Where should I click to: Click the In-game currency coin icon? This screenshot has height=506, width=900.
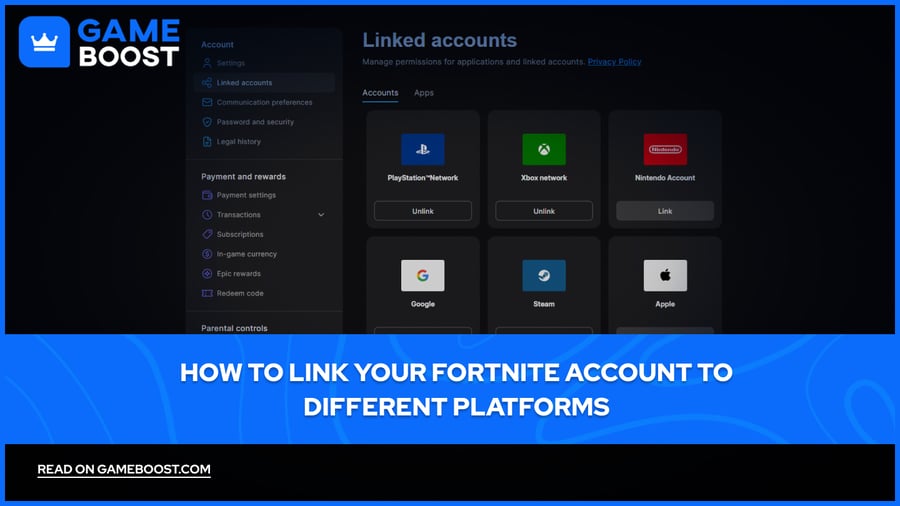pos(207,254)
